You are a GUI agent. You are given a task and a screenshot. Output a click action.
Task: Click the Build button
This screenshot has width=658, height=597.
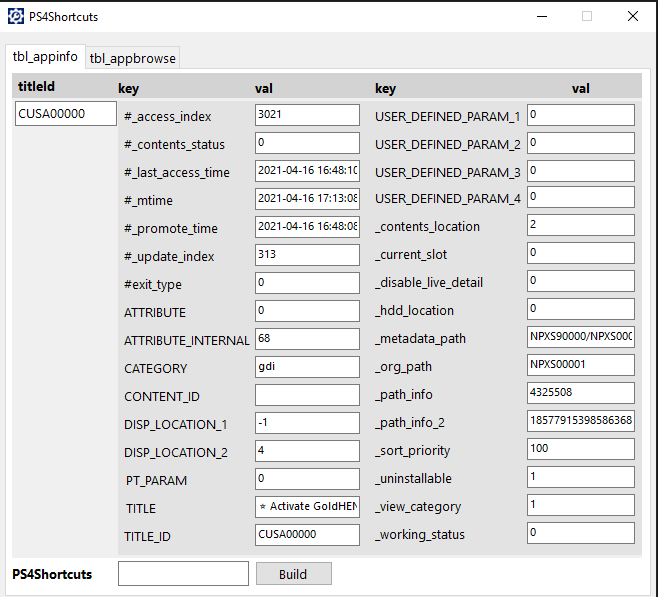pos(294,574)
